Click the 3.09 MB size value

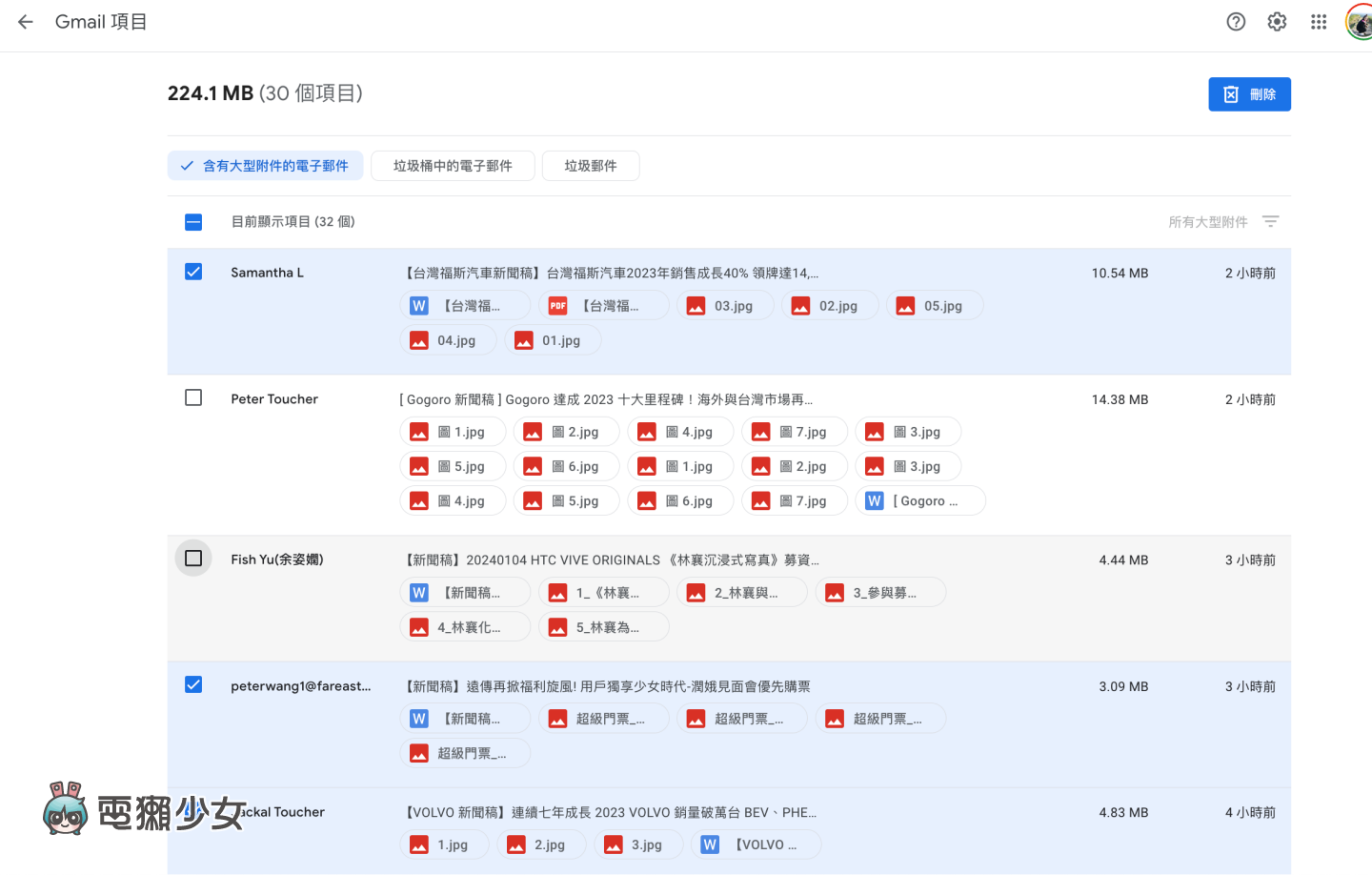1123,686
